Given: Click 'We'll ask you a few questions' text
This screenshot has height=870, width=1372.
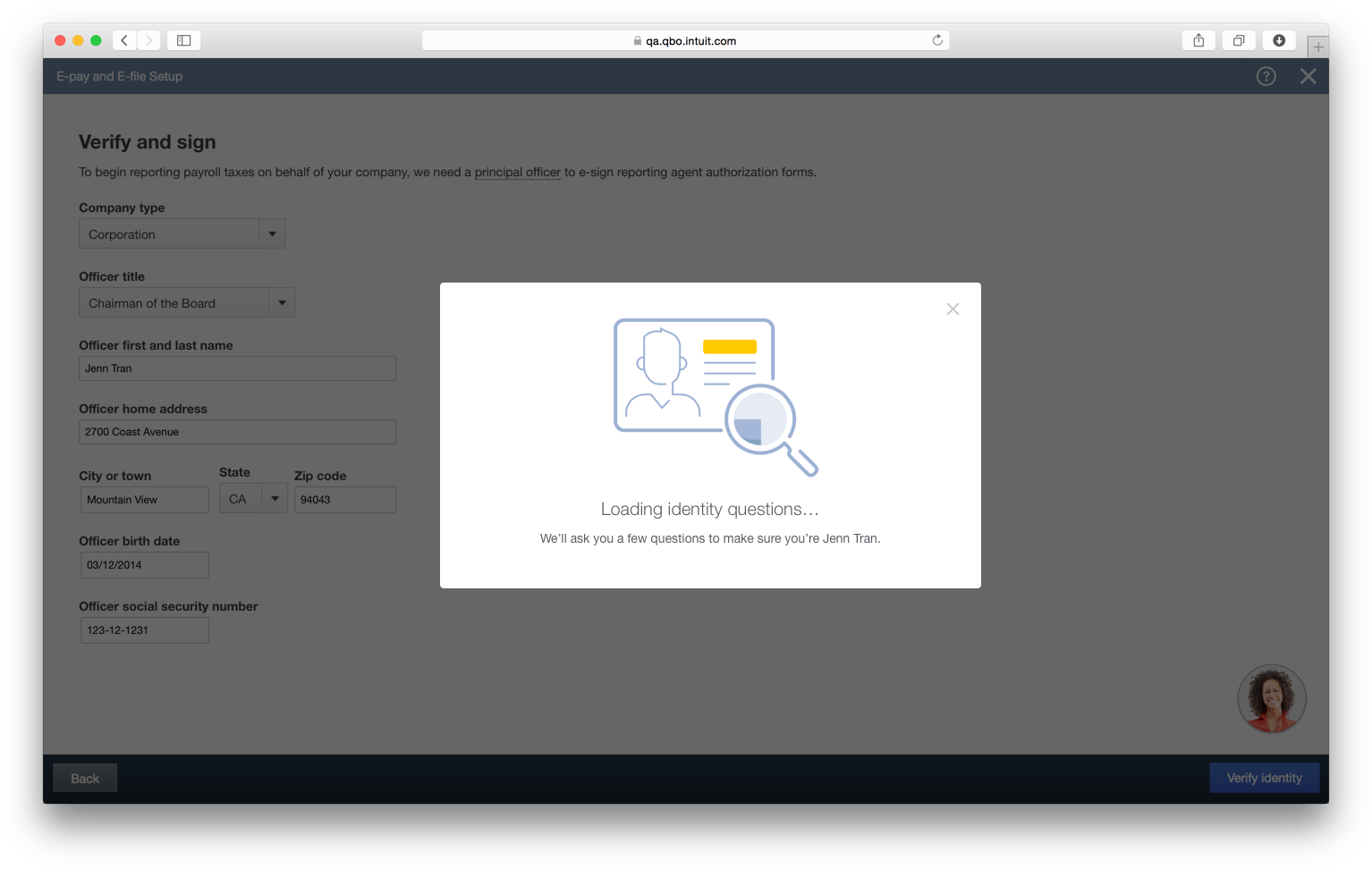Looking at the screenshot, I should pyautogui.click(x=710, y=538).
